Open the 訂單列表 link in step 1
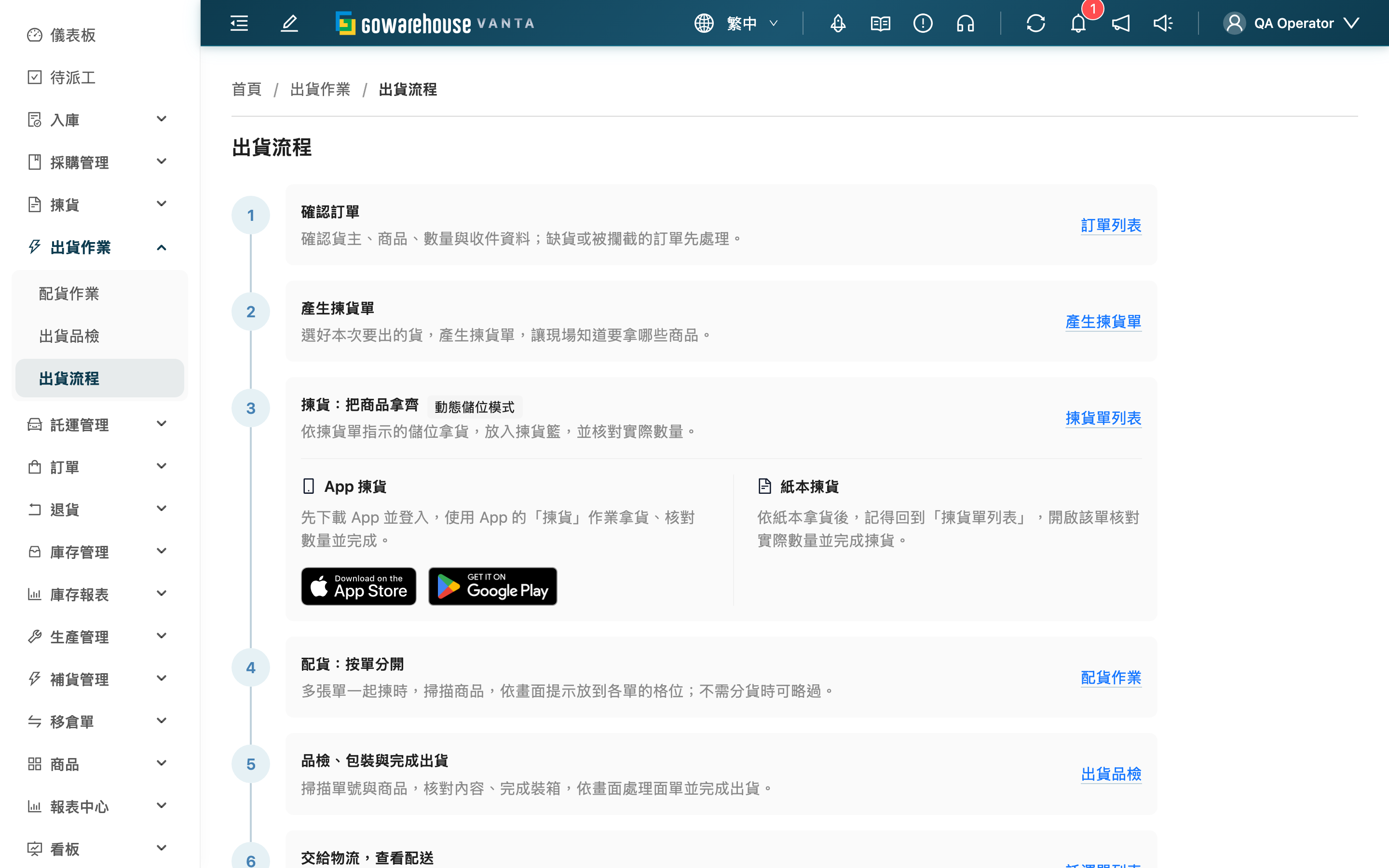The image size is (1389, 868). [1111, 225]
